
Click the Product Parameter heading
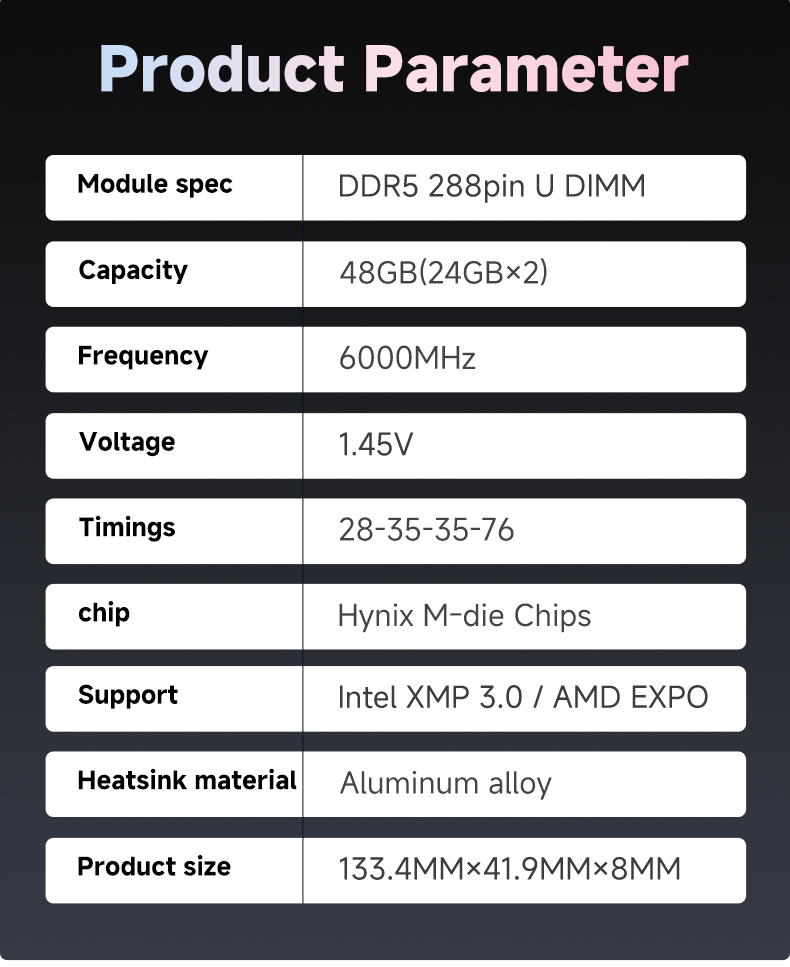click(393, 69)
